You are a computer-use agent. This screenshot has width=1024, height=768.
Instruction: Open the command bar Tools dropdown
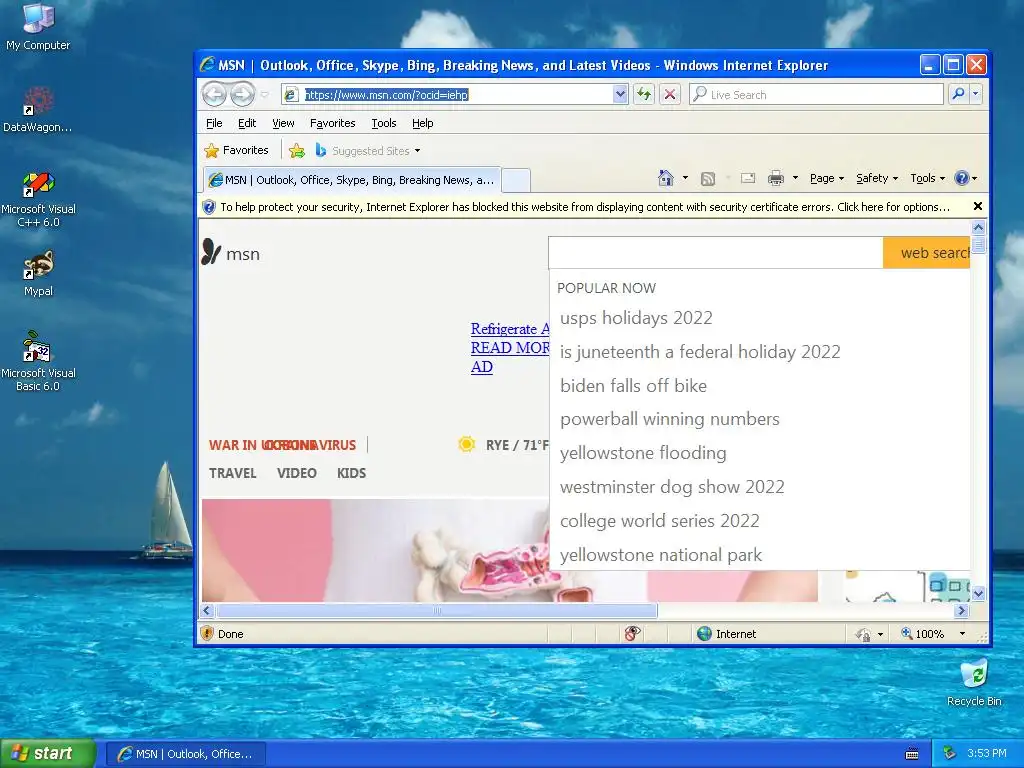coord(927,178)
